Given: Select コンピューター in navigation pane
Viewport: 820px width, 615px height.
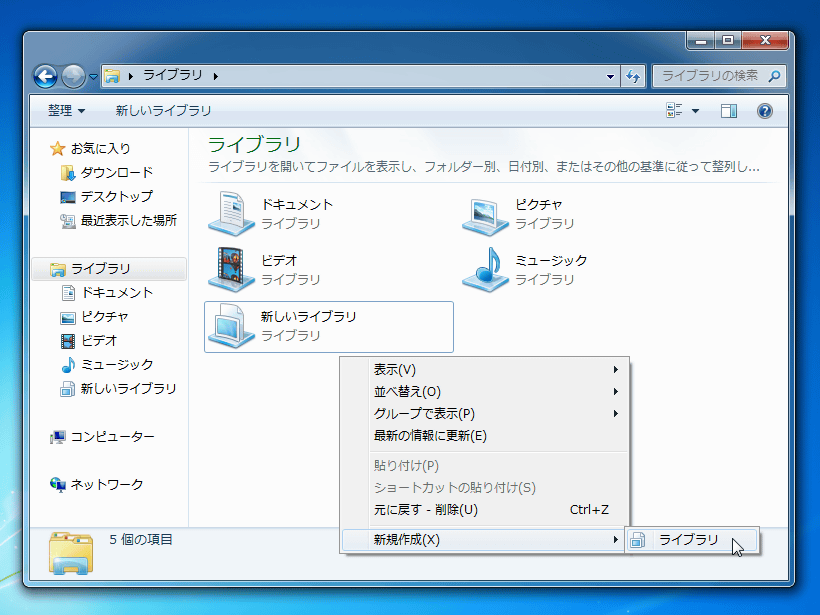Looking at the screenshot, I should pos(102,437).
